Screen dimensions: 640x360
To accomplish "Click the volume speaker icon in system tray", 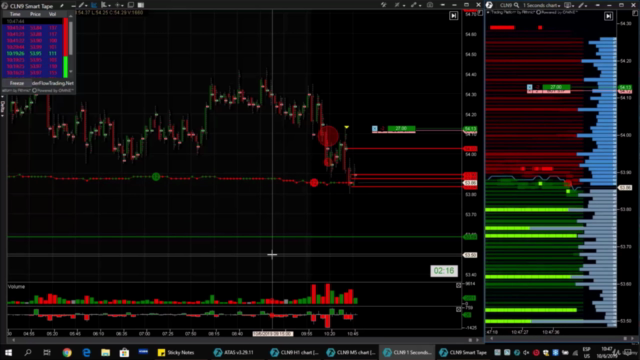I will 527,352.
